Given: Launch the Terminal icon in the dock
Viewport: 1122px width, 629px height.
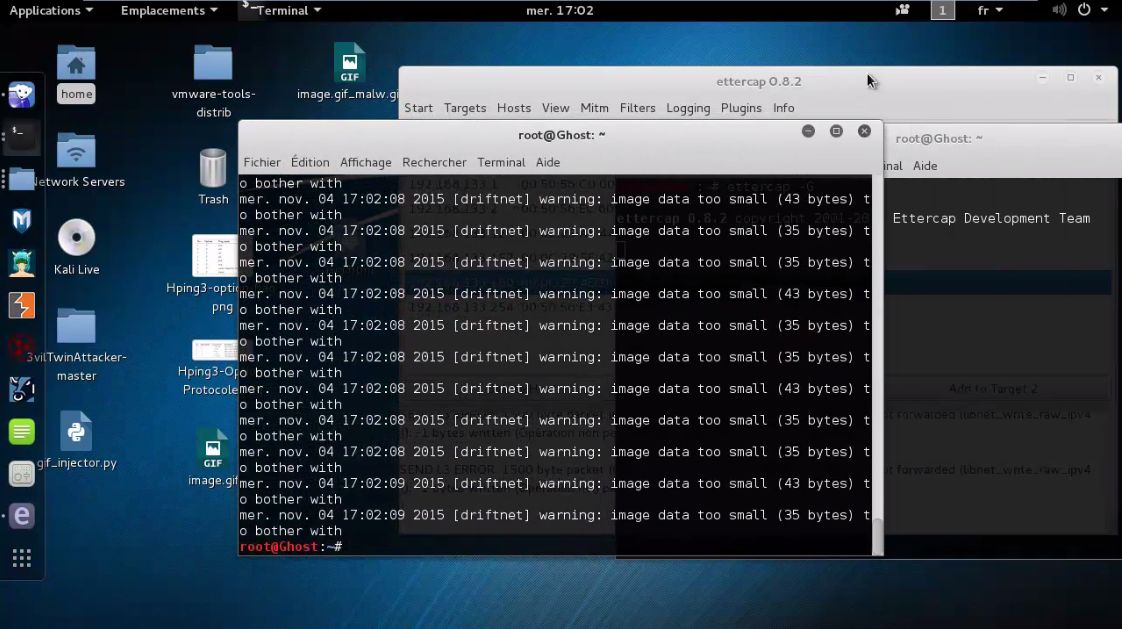Looking at the screenshot, I should [21, 136].
